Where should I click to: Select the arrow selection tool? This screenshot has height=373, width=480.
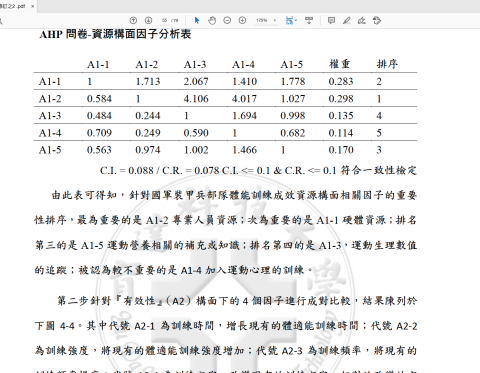197,20
